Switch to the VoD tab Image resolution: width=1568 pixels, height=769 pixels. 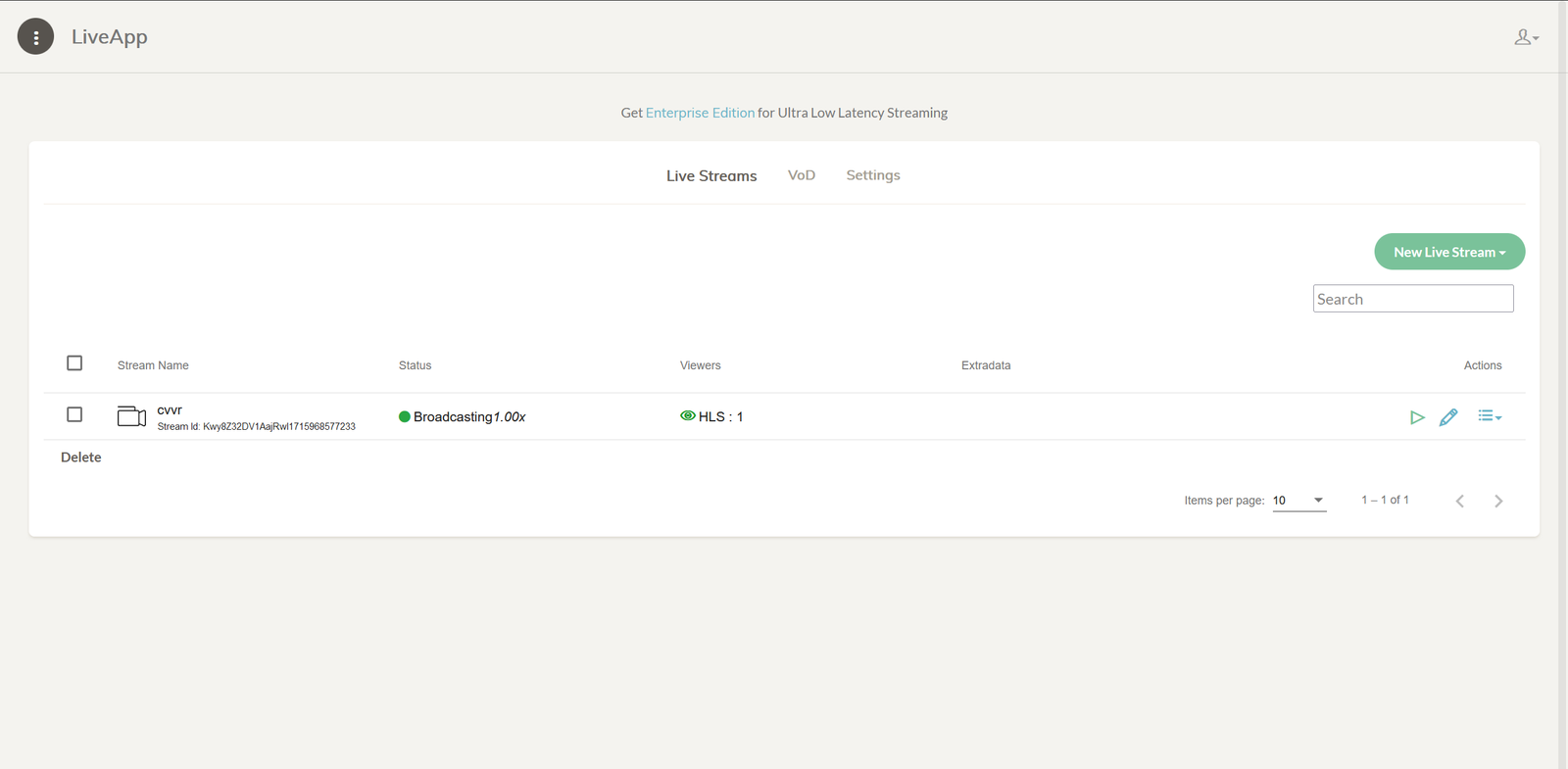pyautogui.click(x=801, y=175)
